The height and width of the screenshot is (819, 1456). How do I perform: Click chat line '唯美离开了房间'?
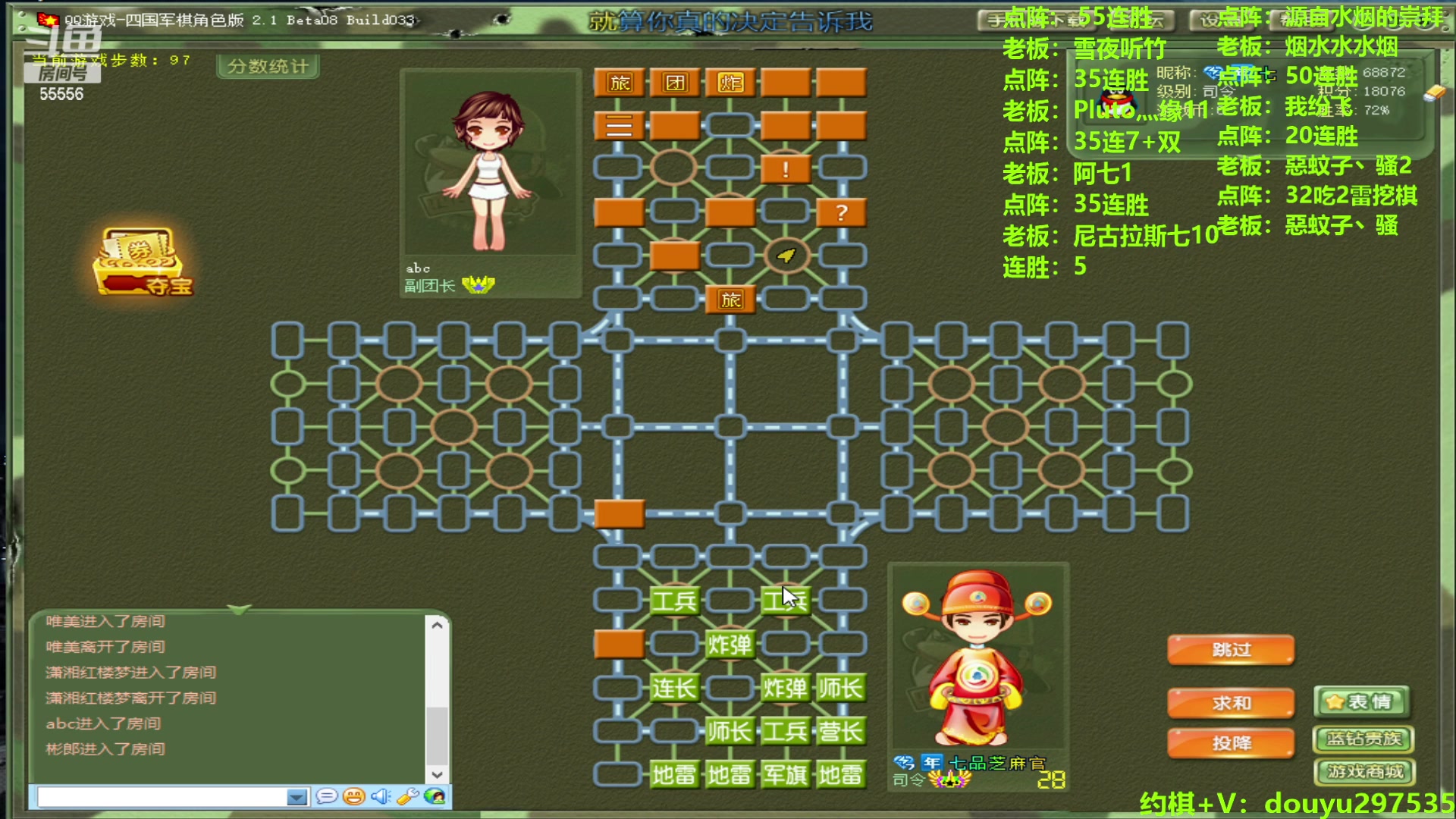click(x=105, y=647)
